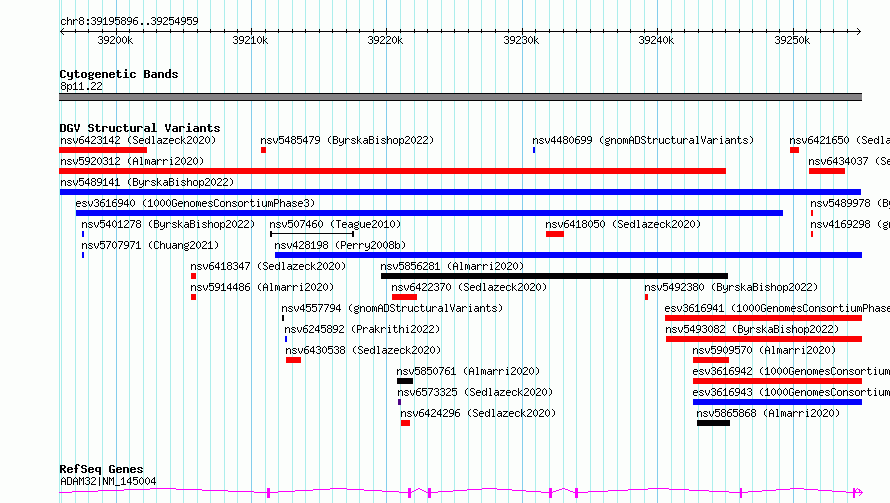Image resolution: width=890 pixels, height=503 pixels.
Task: Click the nsv5401278 (ByrskaBishop2022) label
Action: pyautogui.click(x=168, y=224)
